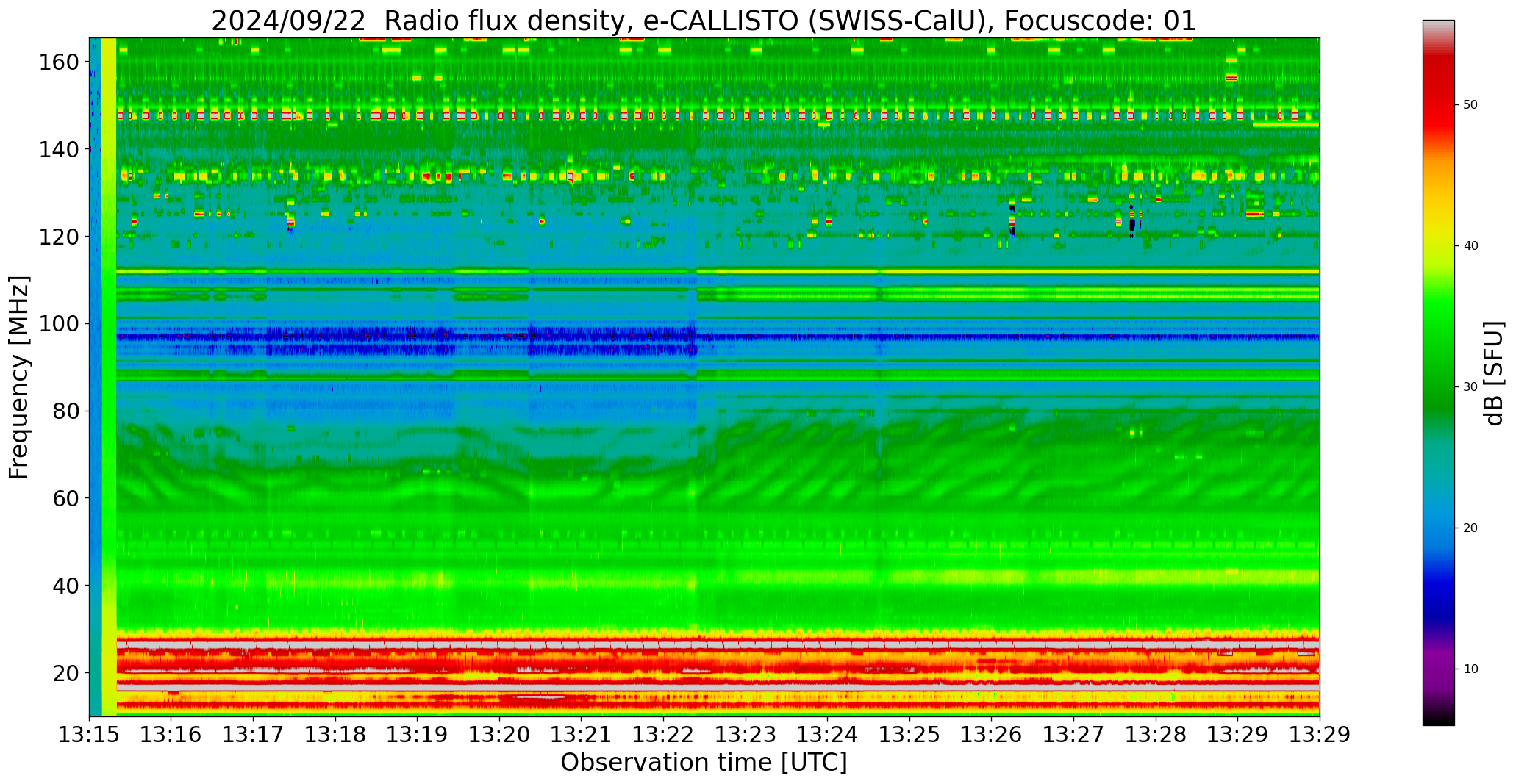This screenshot has height=784, width=1516.
Task: Click the 160 frequency tick label
Action: (59, 62)
